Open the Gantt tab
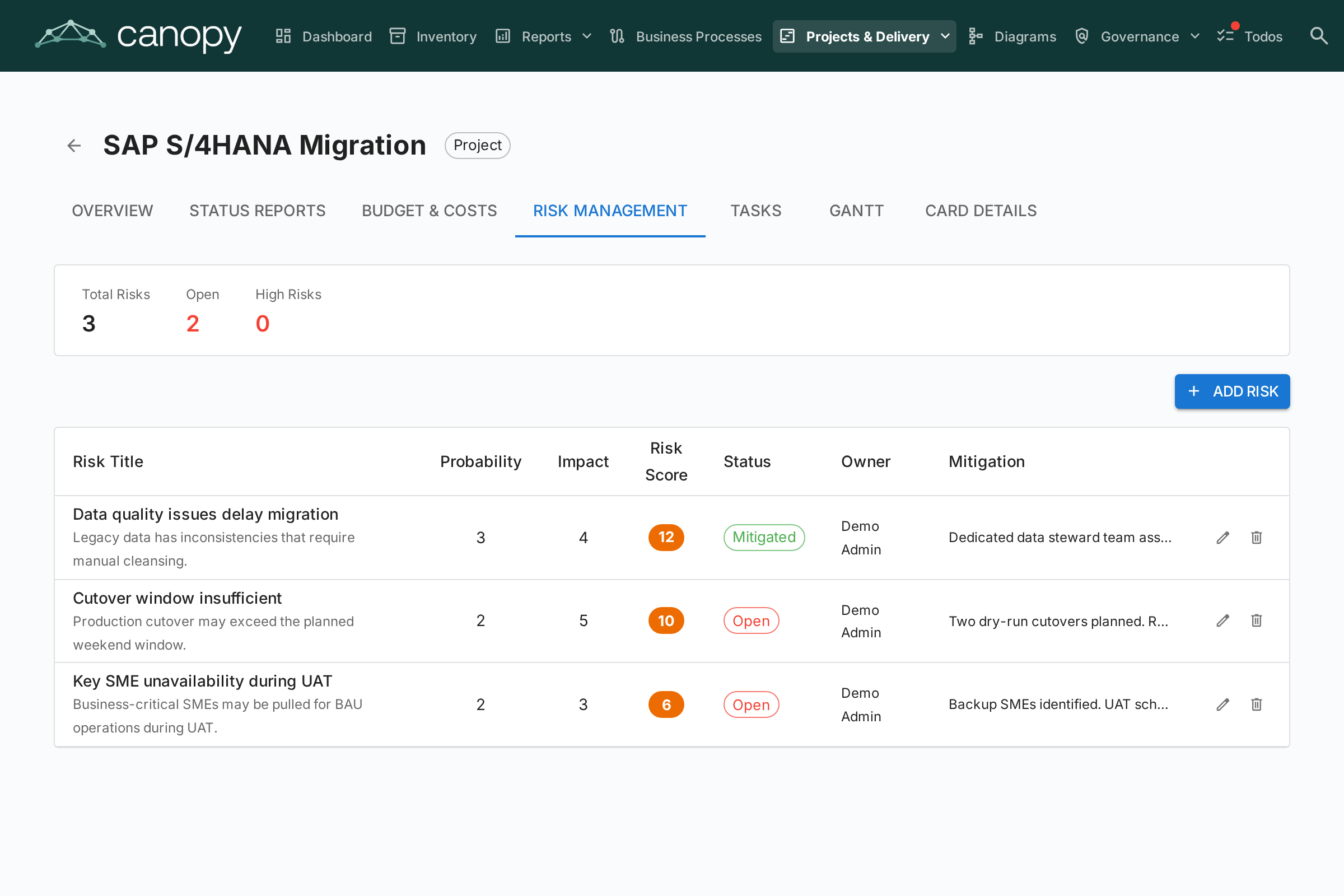Image resolution: width=1344 pixels, height=896 pixels. (857, 211)
